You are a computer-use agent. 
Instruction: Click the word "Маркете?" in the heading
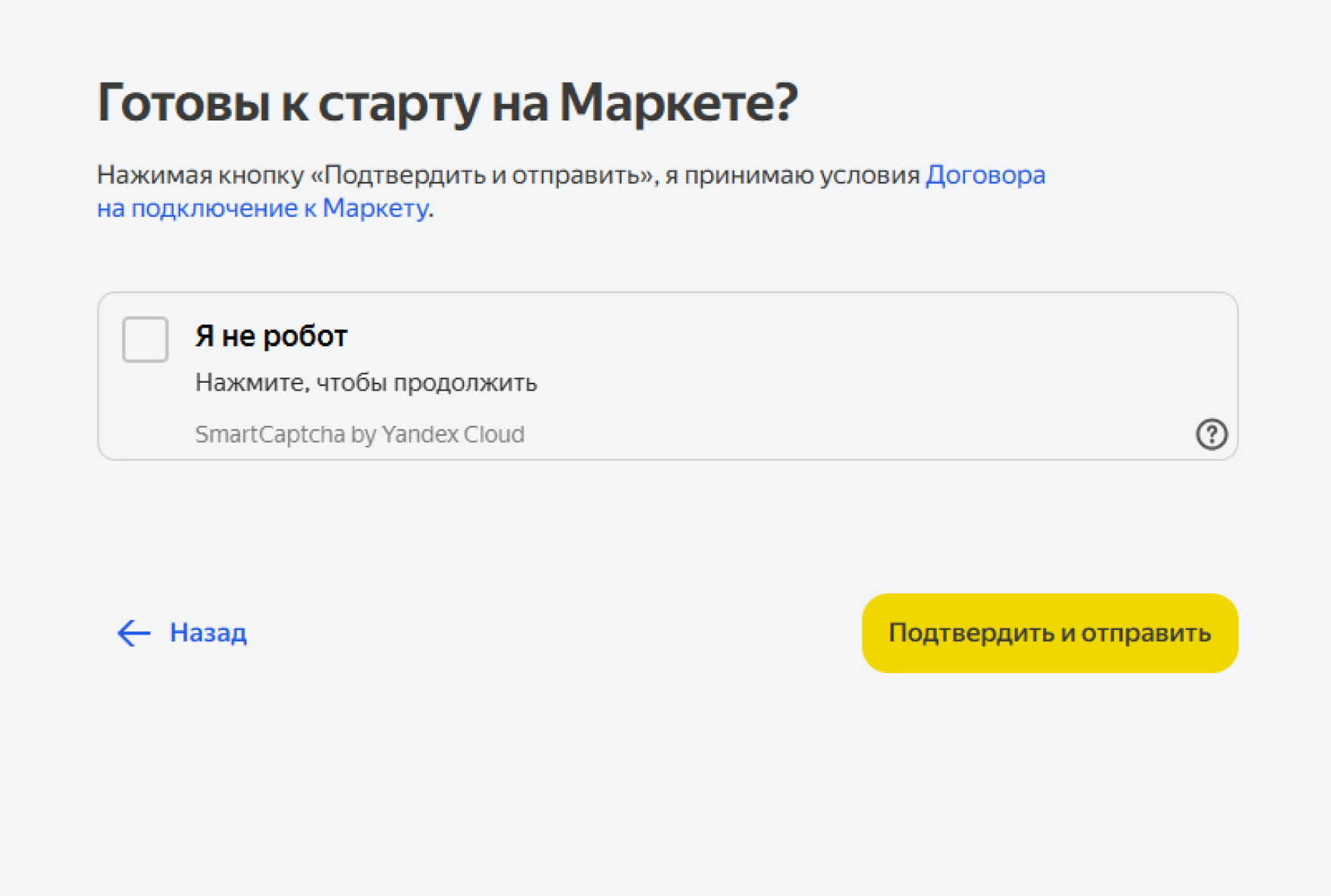click(x=678, y=102)
